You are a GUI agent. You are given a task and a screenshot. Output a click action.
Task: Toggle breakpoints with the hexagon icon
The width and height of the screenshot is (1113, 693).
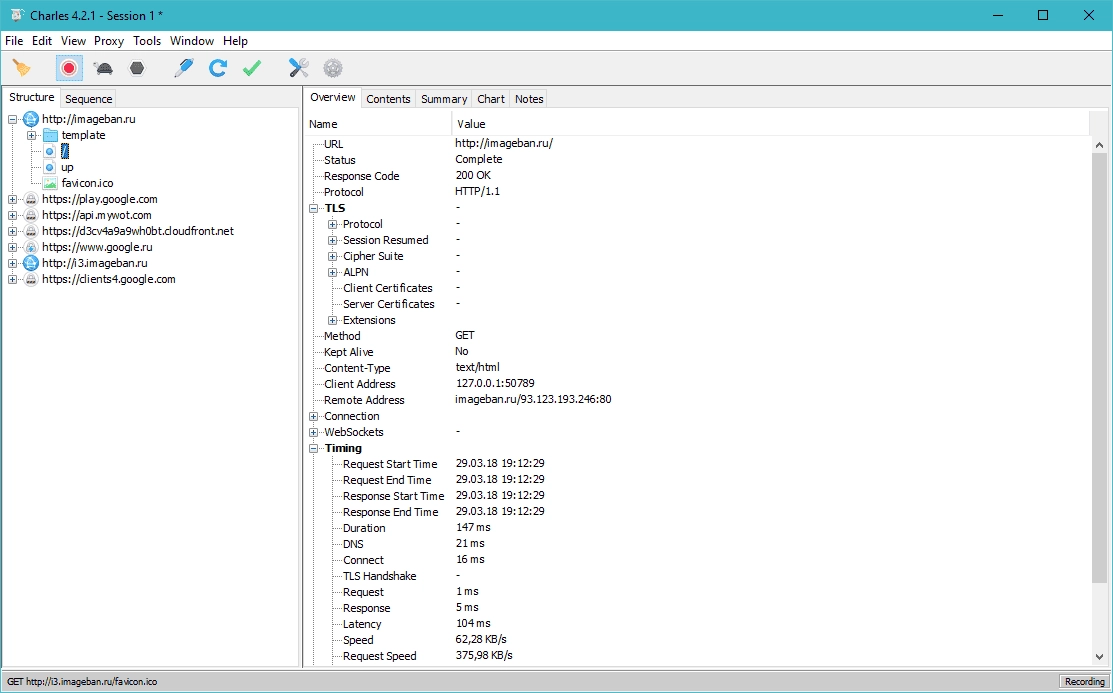coord(137,68)
